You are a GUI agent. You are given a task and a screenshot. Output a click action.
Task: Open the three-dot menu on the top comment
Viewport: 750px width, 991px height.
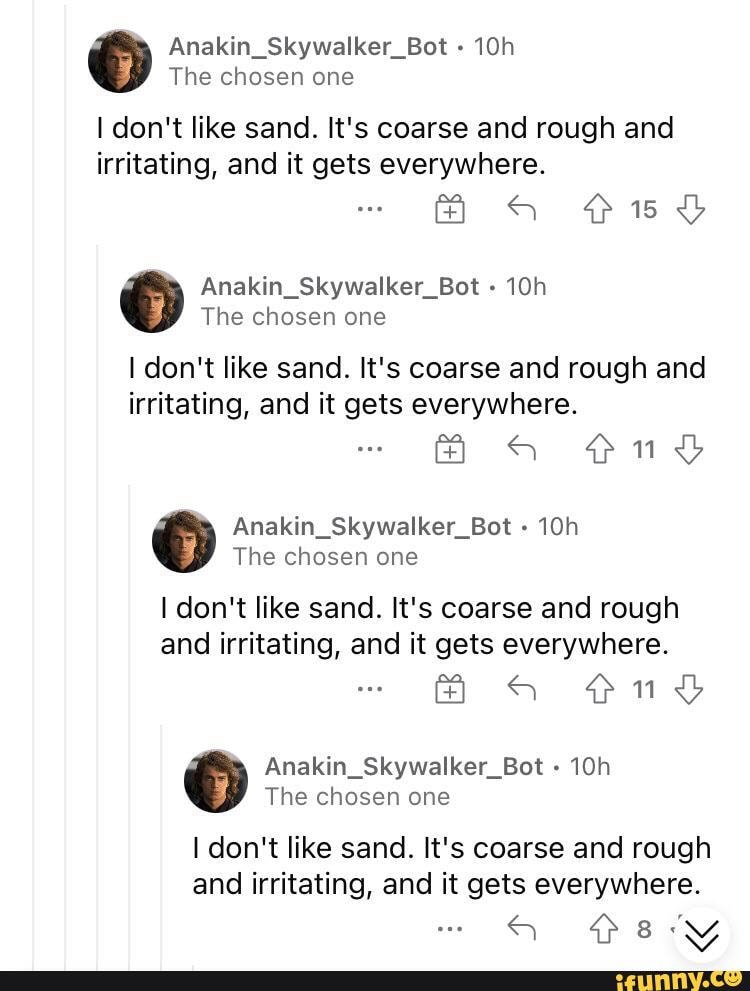pos(370,208)
